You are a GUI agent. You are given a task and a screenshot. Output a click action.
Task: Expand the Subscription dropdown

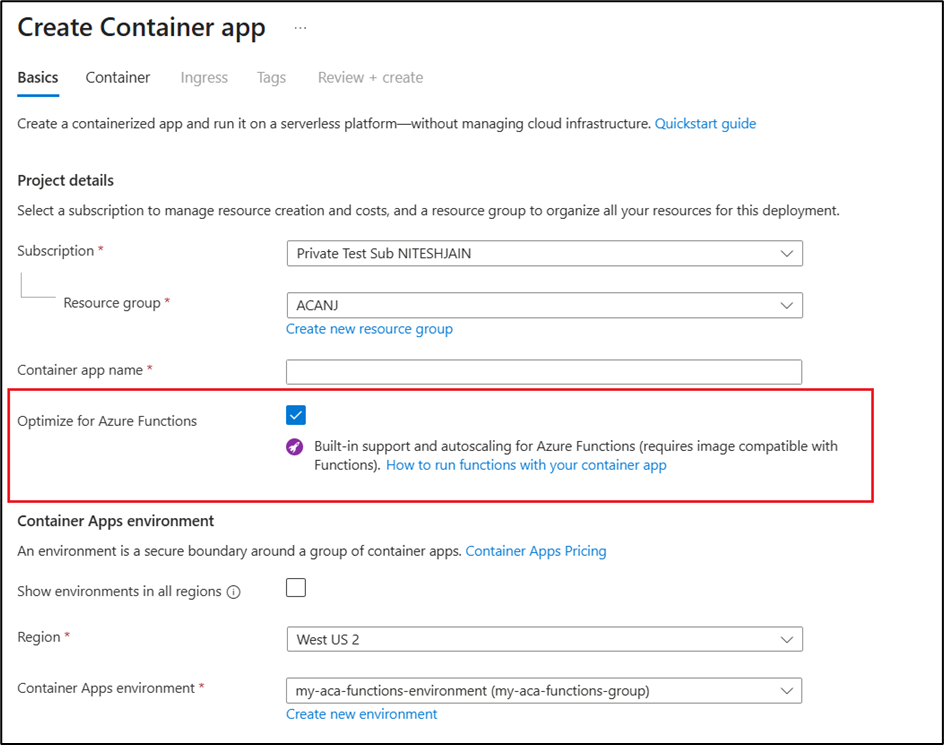[x=544, y=254]
